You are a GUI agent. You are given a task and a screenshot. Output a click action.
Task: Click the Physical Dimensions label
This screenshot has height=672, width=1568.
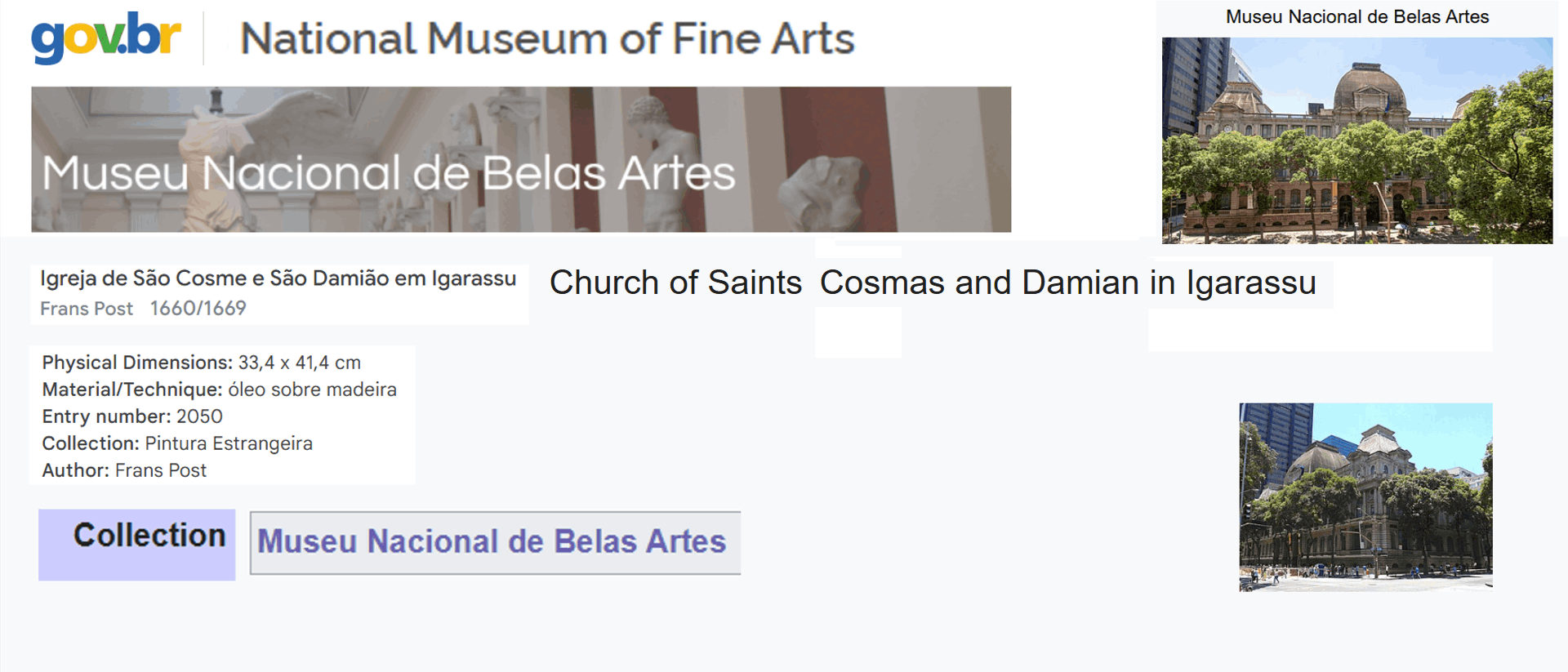137,363
